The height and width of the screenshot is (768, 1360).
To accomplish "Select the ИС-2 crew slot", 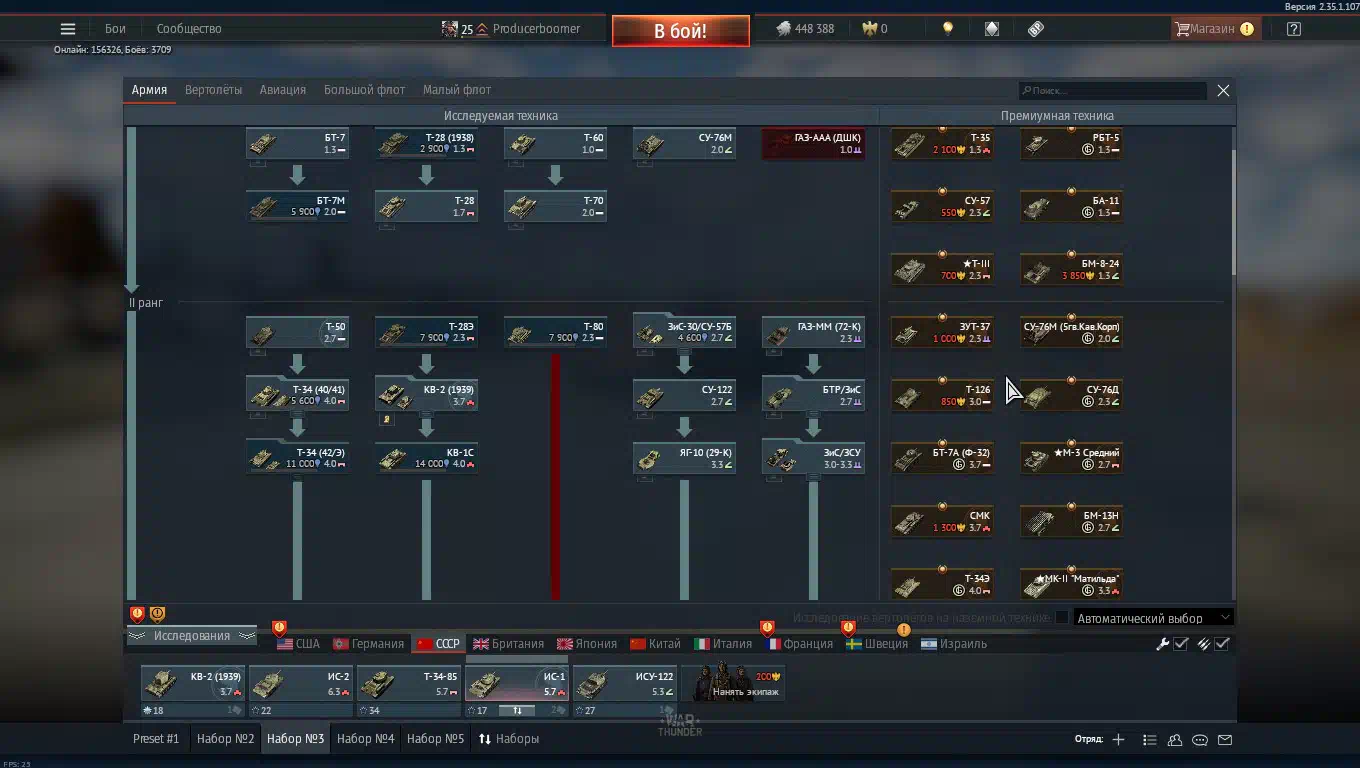I will [x=301, y=691].
